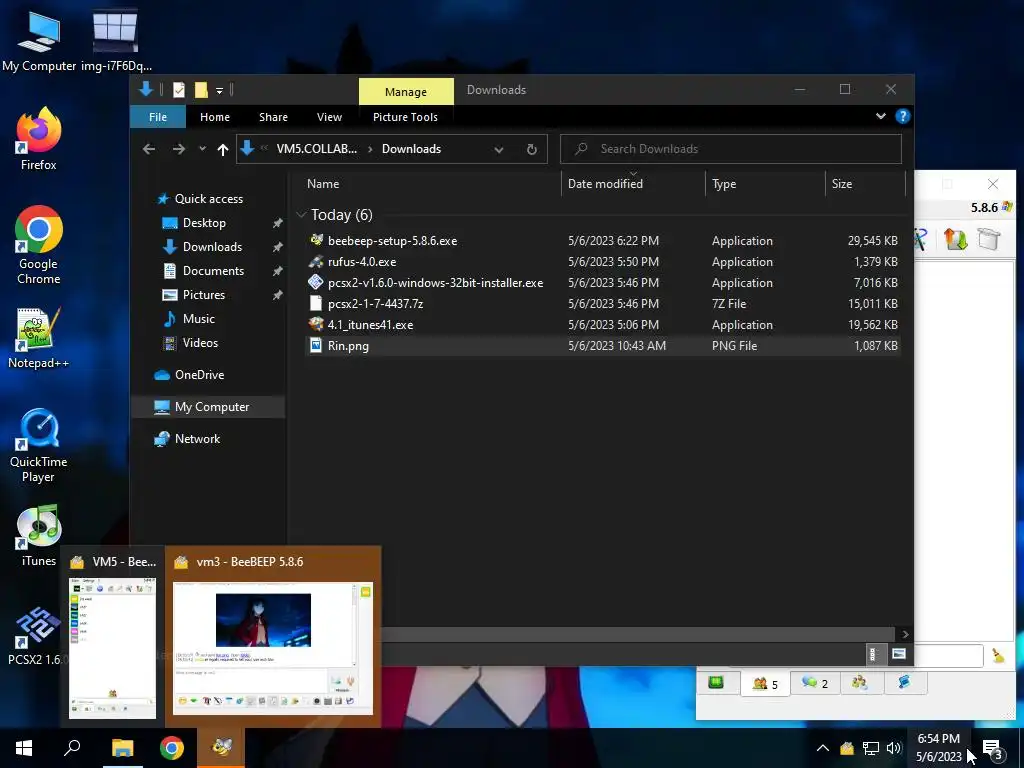Screen dimensions: 1024x768
Task: Open the BeeBEEP file sharing tab icon
Action: (904, 682)
